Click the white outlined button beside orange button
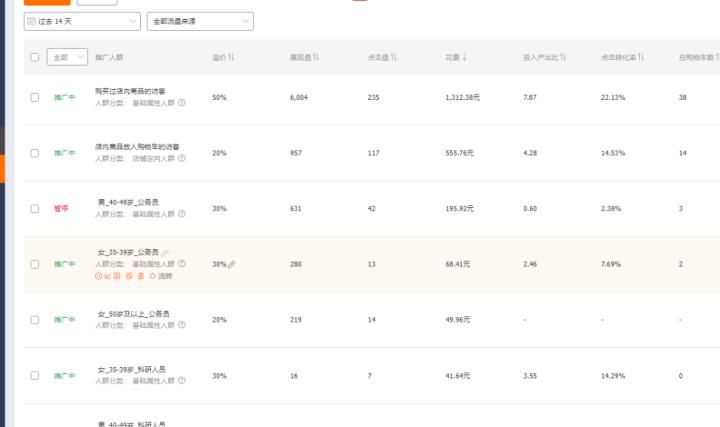 click(97, 2)
